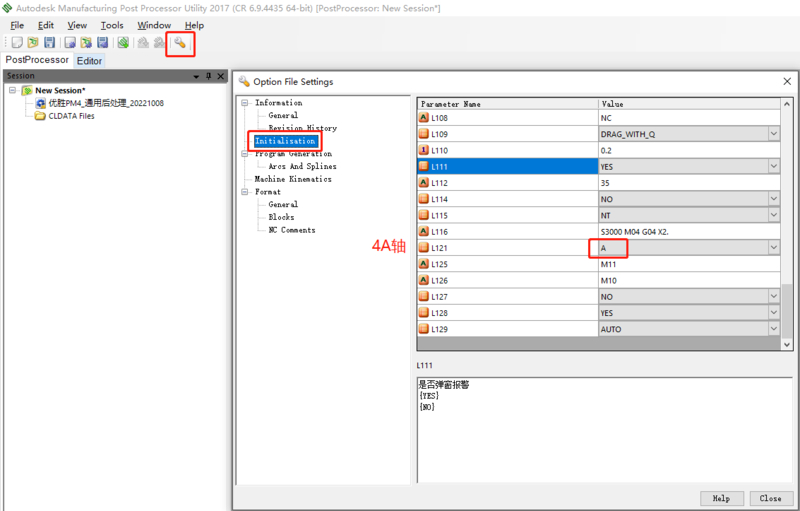Image resolution: width=800 pixels, height=511 pixels.
Task: Open the L121 axis value dropdown
Action: [x=773, y=248]
